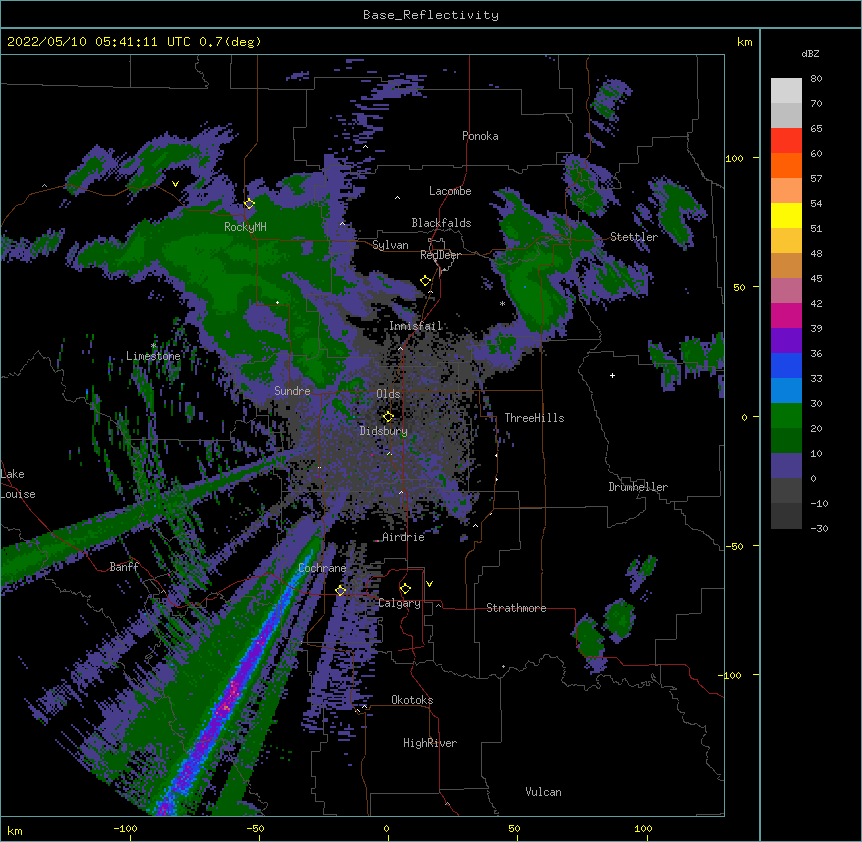Viewport: 862px width, 842px height.
Task: Click the RedDeer city label
Action: point(440,255)
